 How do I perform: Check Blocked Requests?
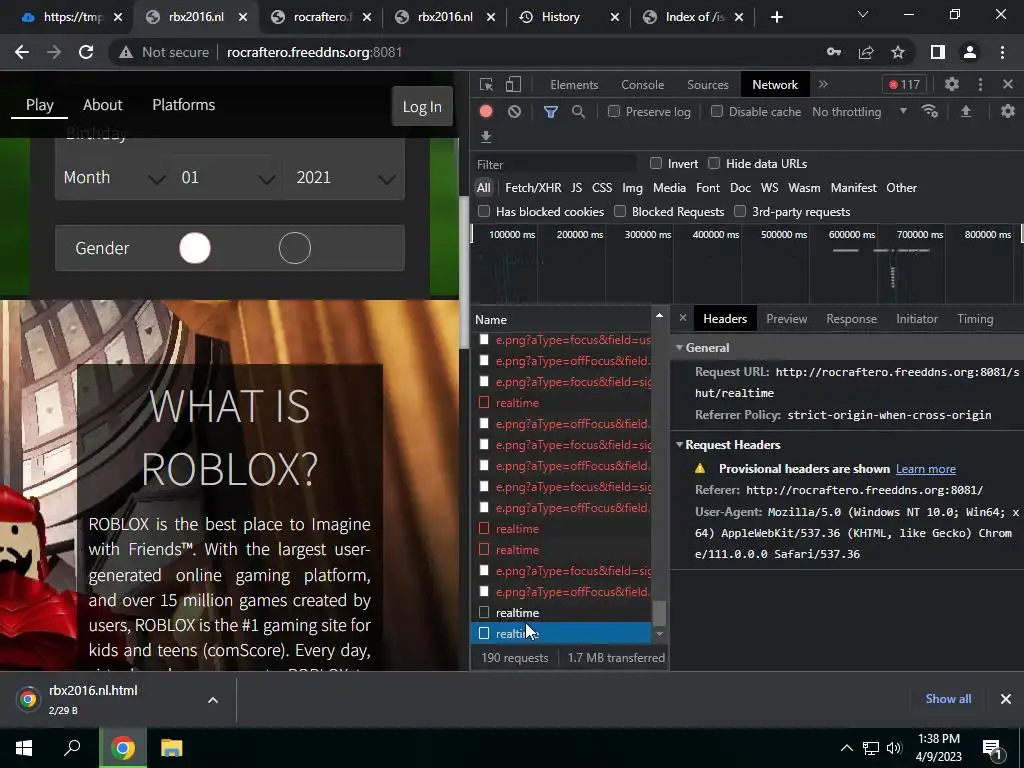click(620, 211)
